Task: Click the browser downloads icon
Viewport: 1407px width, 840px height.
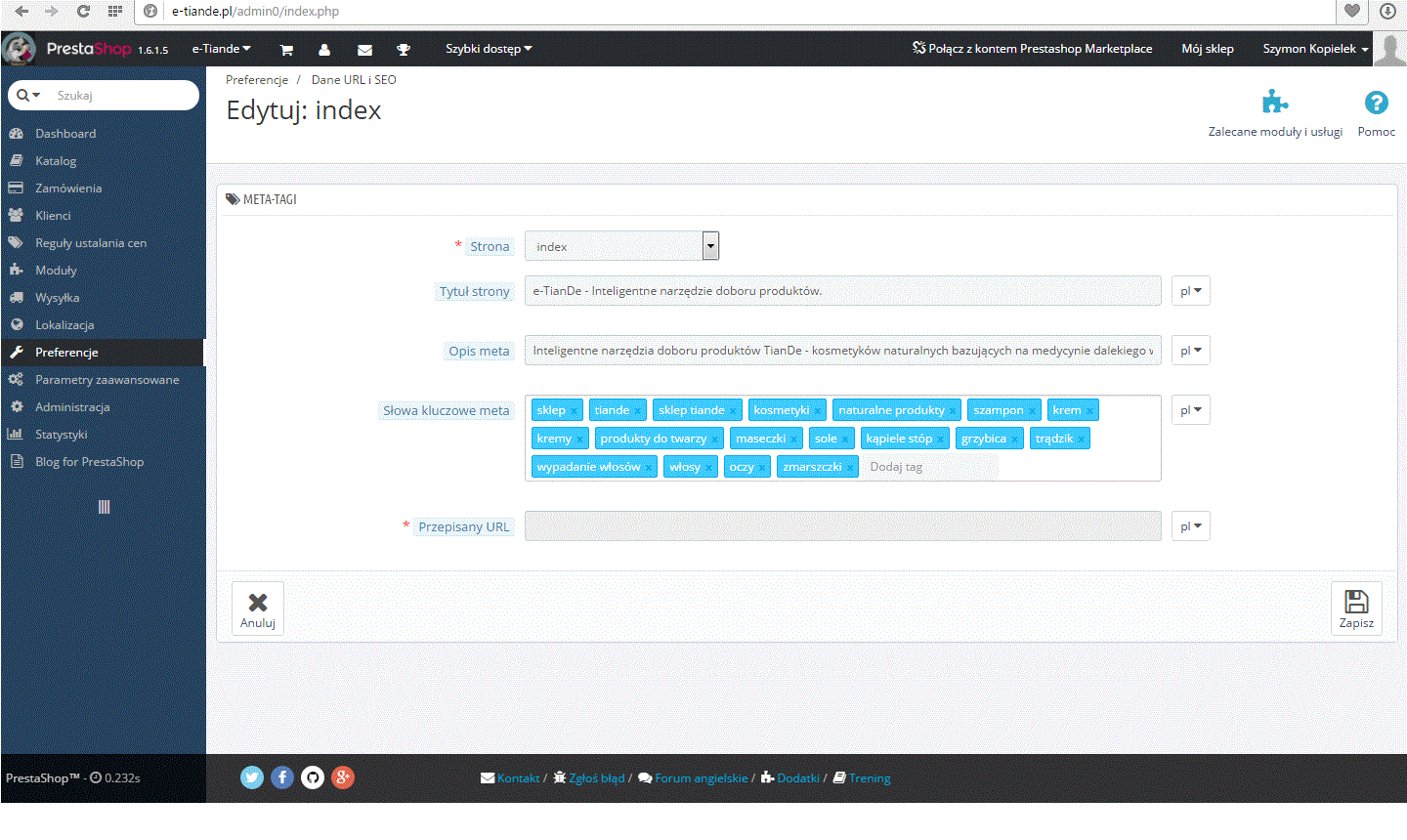Action: point(1387,11)
